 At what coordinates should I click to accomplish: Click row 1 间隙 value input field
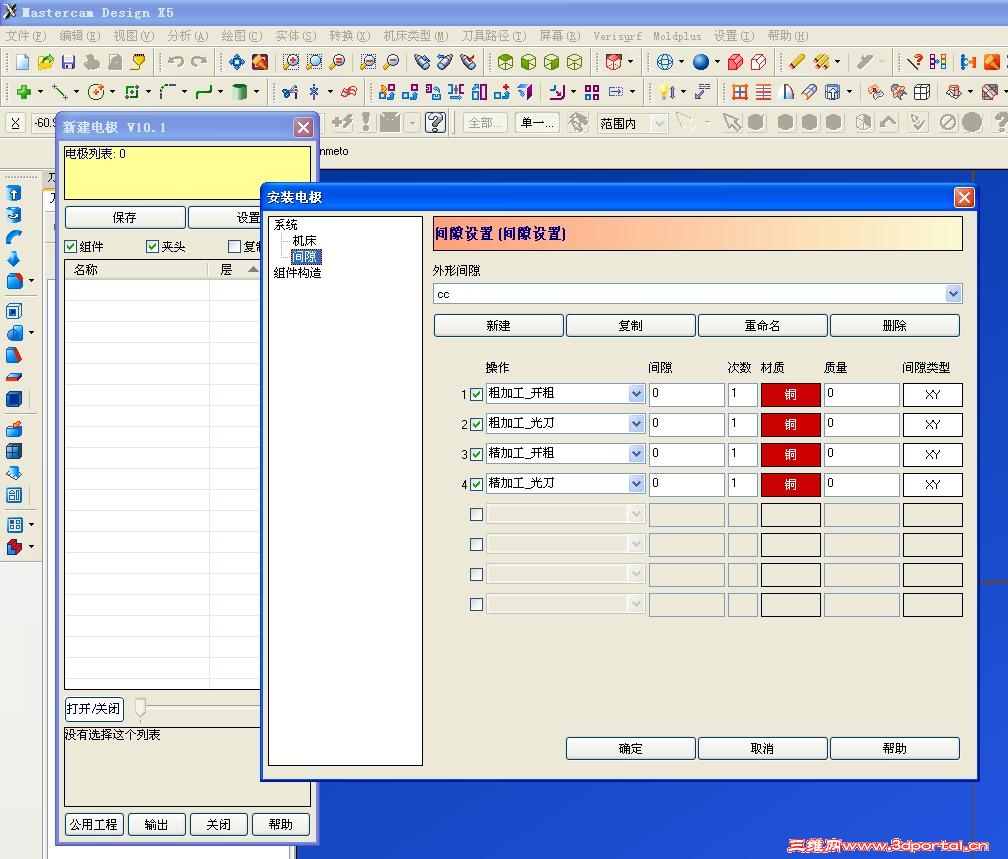tap(687, 393)
